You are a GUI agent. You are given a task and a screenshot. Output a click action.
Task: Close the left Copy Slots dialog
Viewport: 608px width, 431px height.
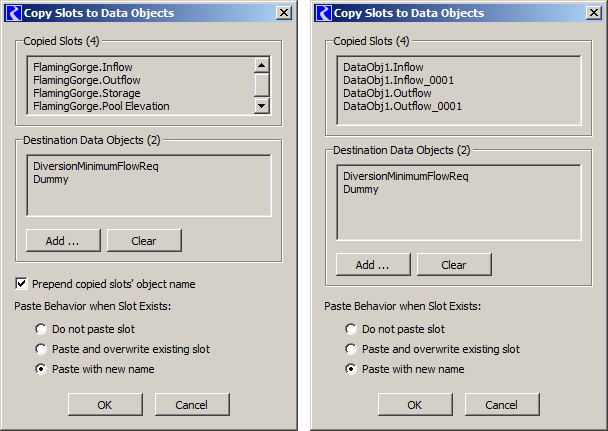(x=284, y=13)
